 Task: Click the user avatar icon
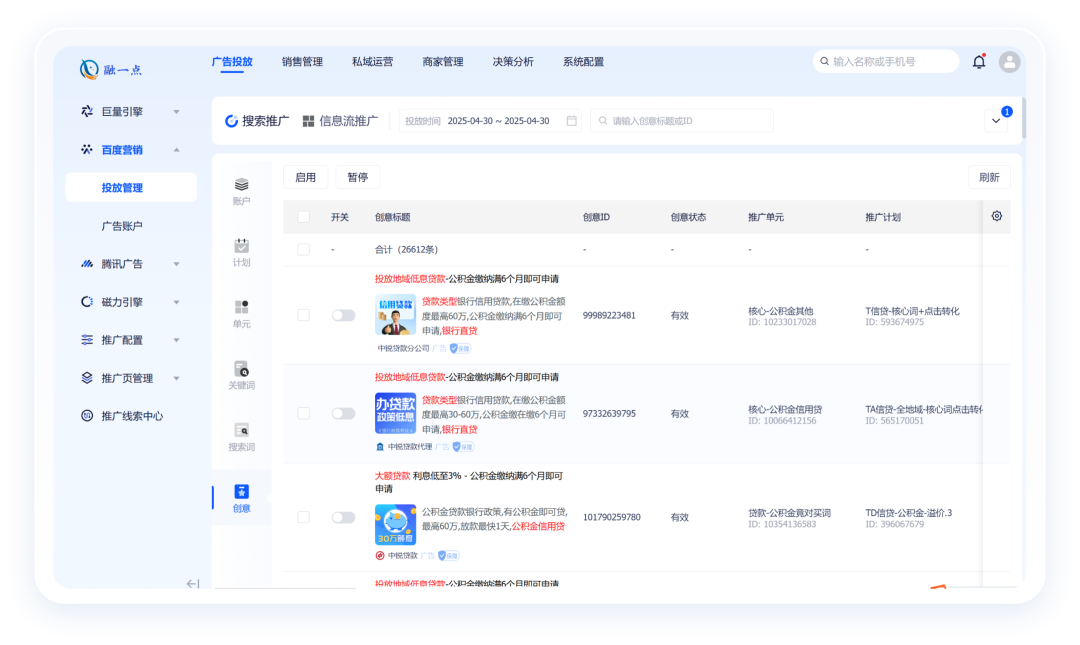pyautogui.click(x=1010, y=61)
